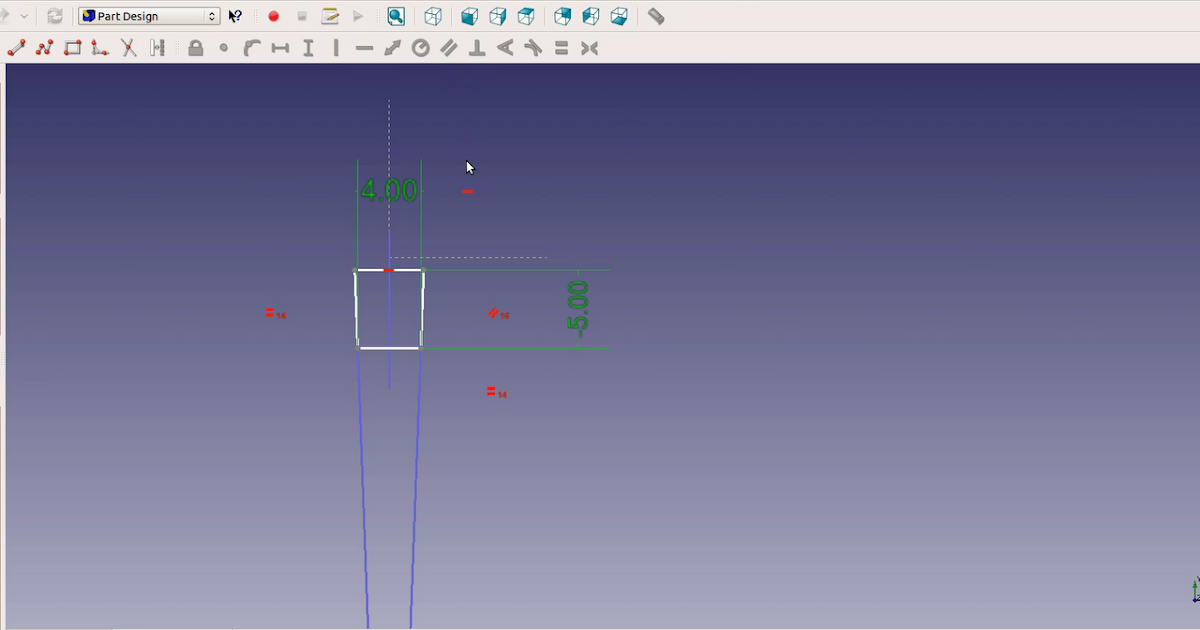Select the Trim edge tool
This screenshot has width=1200, height=630.
click(129, 47)
